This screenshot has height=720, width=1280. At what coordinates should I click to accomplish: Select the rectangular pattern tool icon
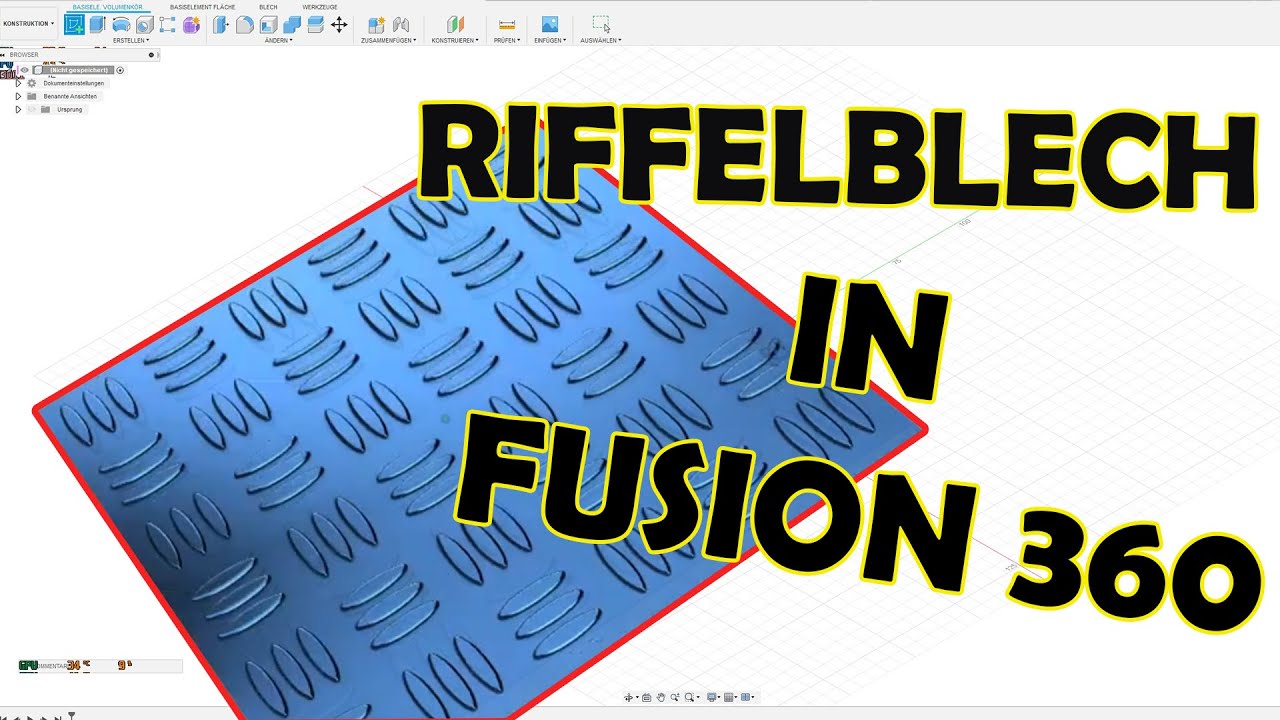coord(167,24)
